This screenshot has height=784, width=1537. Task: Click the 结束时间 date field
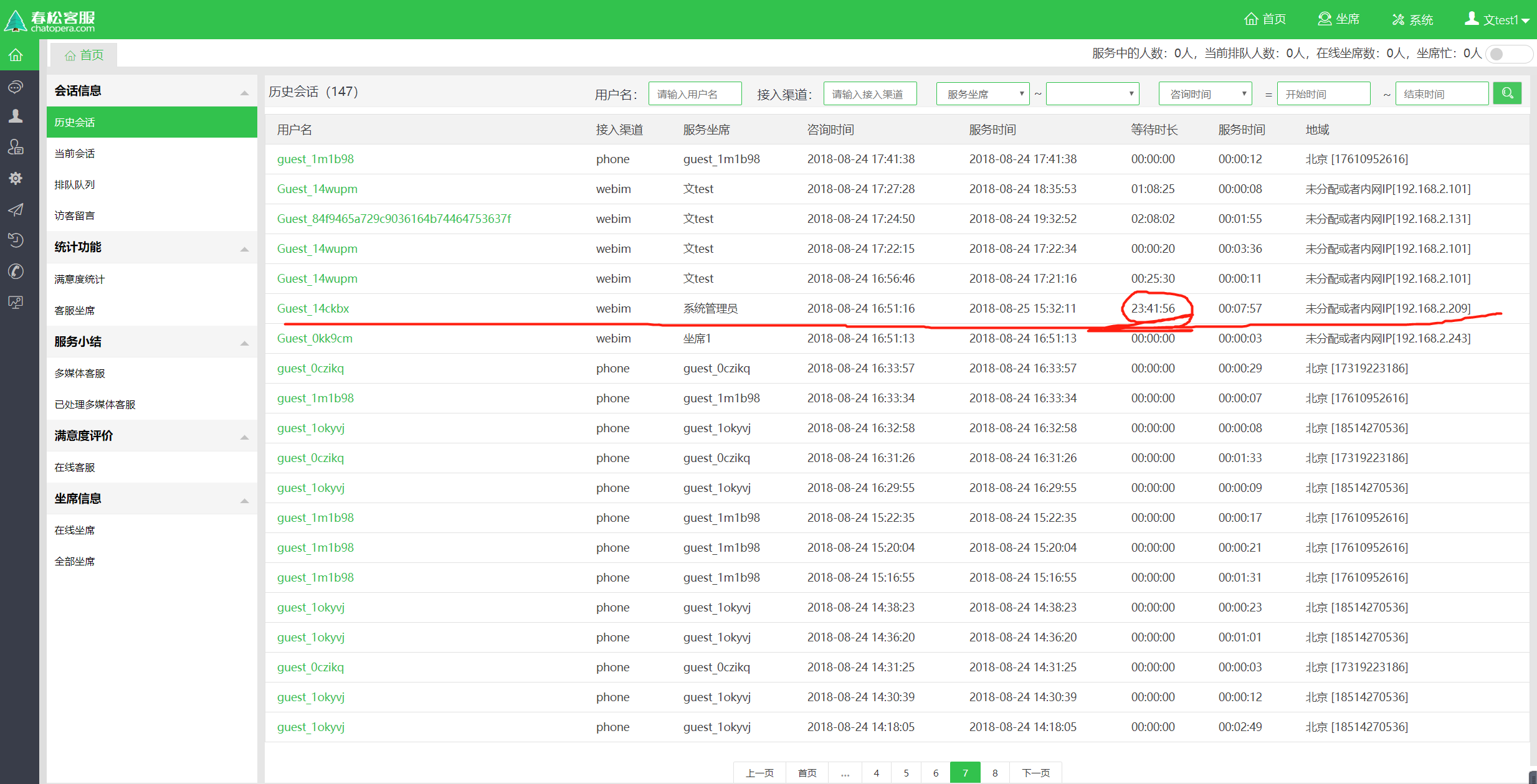(1442, 93)
